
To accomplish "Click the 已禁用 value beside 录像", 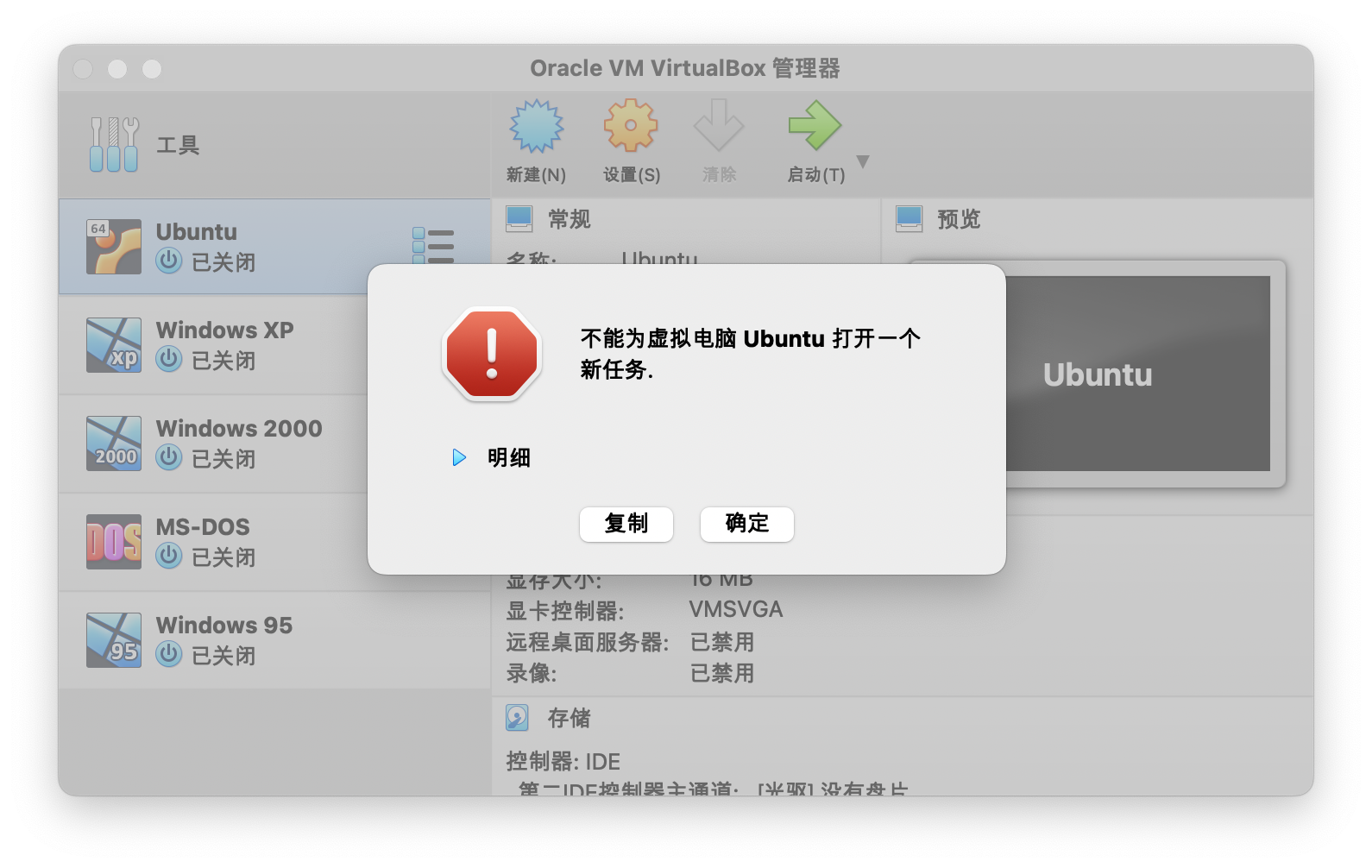I will point(722,673).
